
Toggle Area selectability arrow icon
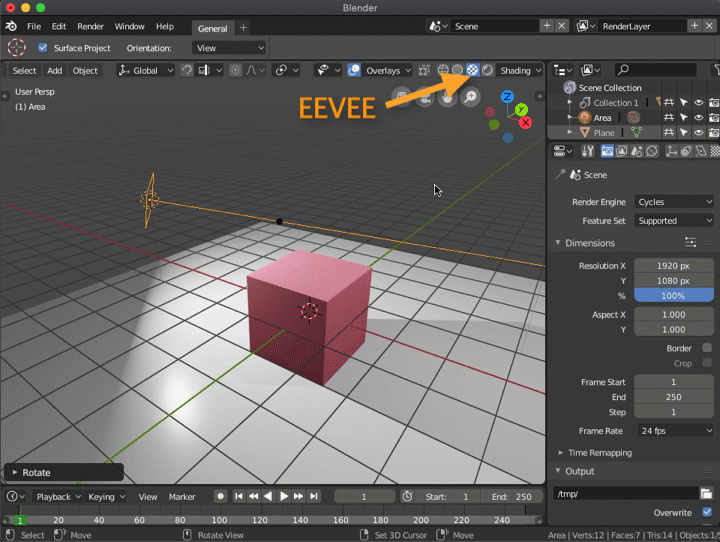tap(684, 118)
